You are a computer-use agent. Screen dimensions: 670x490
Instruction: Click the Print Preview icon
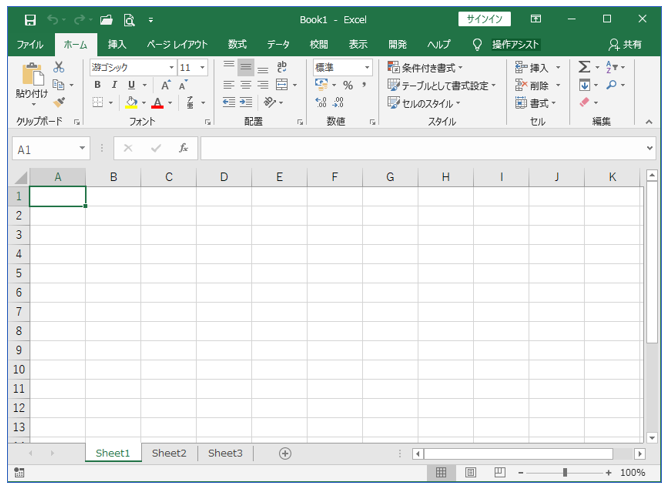point(129,20)
